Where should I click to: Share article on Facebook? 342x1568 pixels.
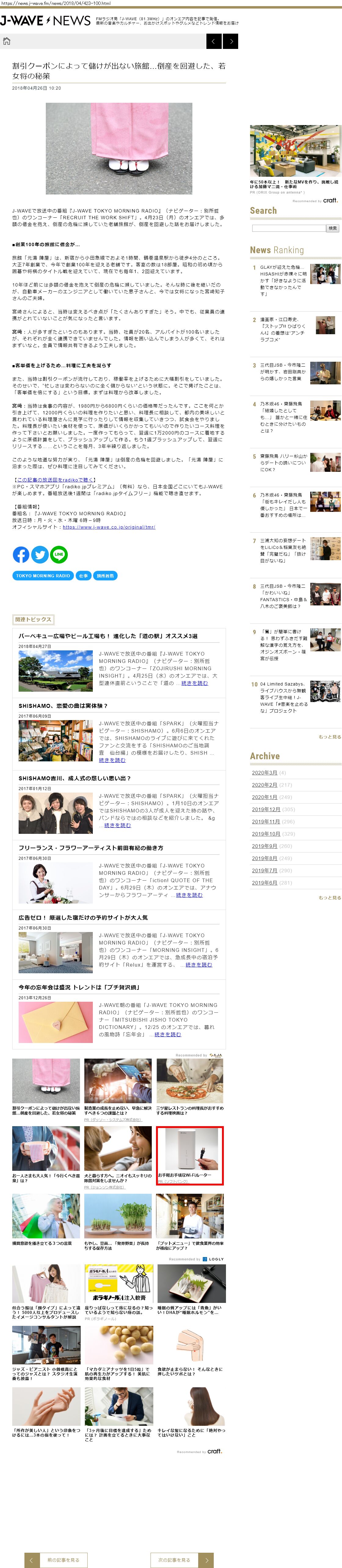(21, 554)
